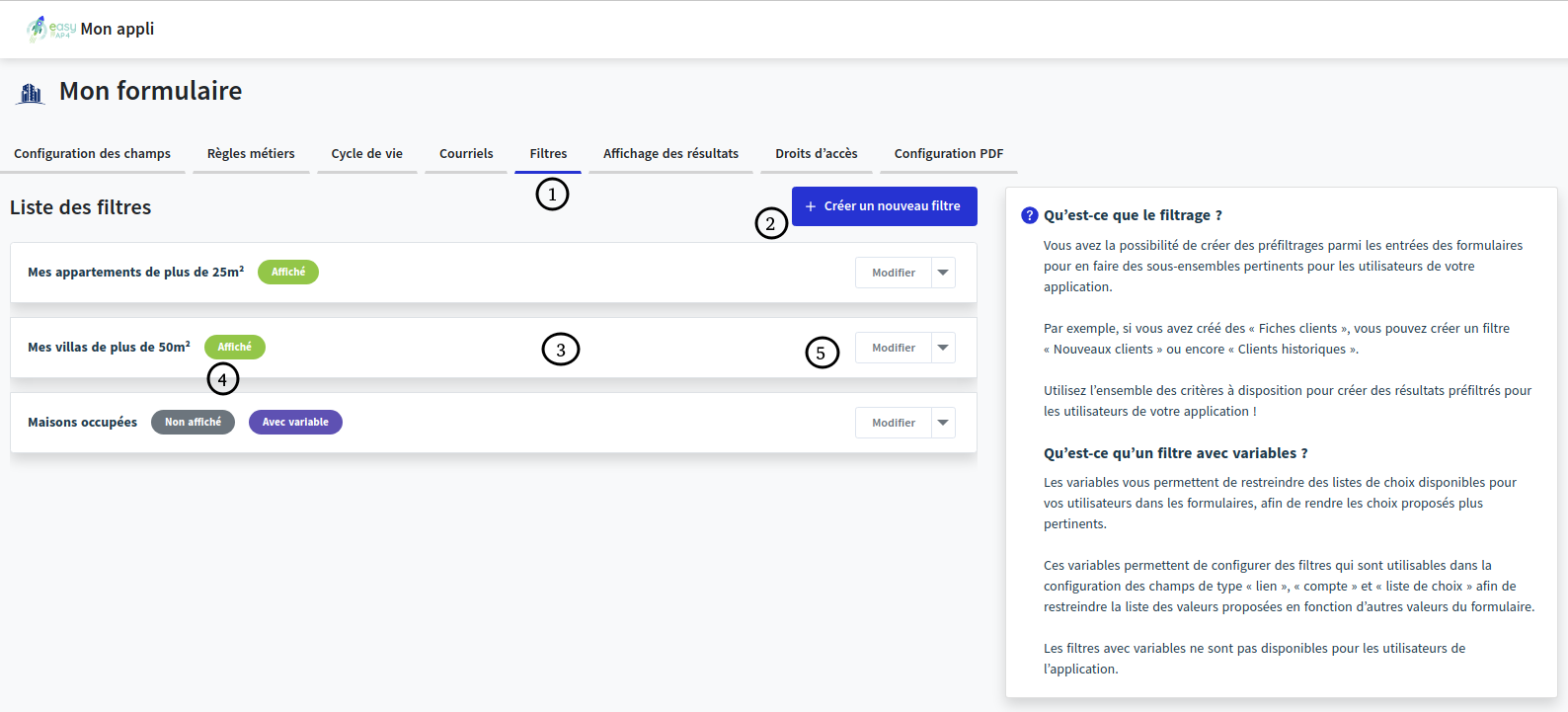Open the Cycle de vie tab
The image size is (1568, 712).
(x=366, y=154)
